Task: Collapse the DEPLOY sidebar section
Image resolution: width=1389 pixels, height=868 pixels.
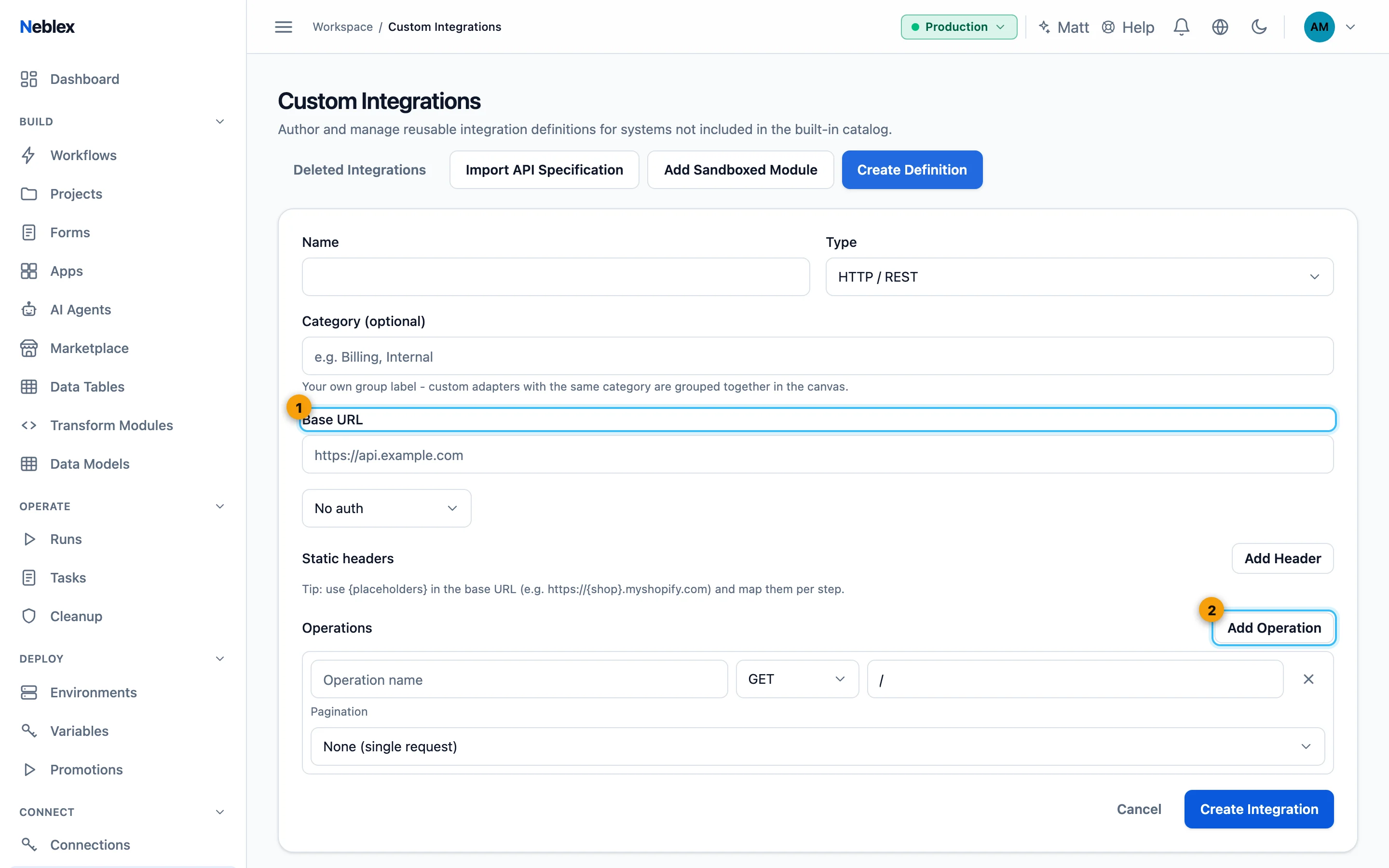Action: point(220,658)
